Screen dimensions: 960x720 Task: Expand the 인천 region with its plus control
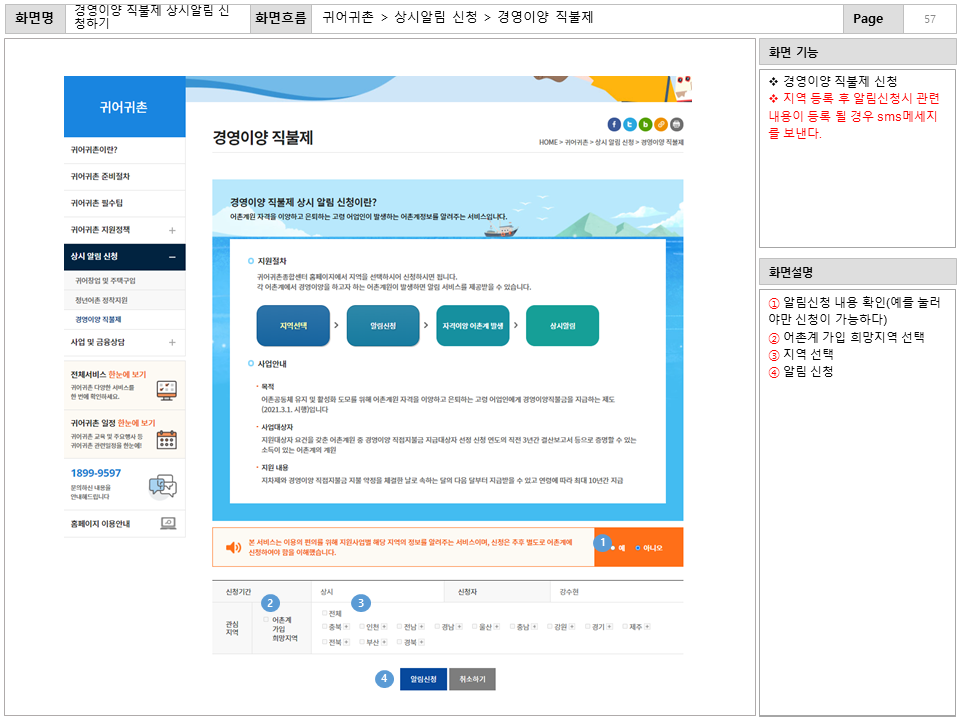[x=385, y=627]
